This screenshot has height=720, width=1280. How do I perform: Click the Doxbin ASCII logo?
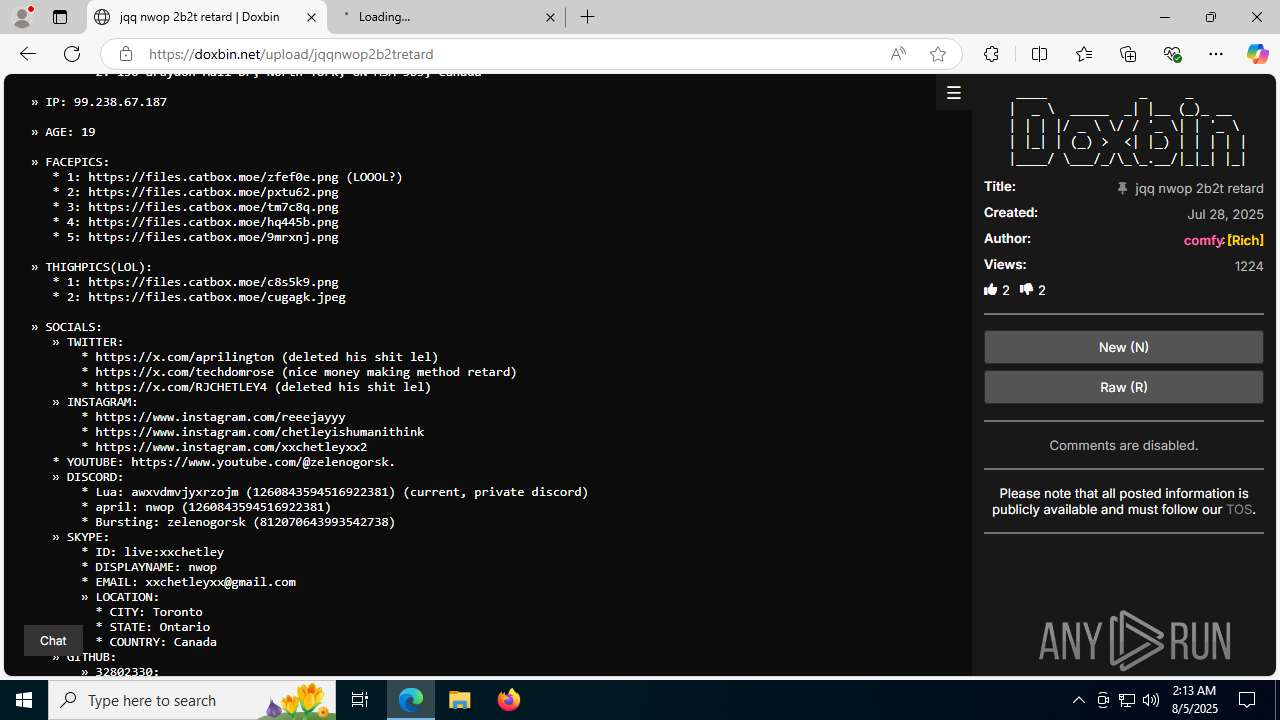click(x=1127, y=132)
